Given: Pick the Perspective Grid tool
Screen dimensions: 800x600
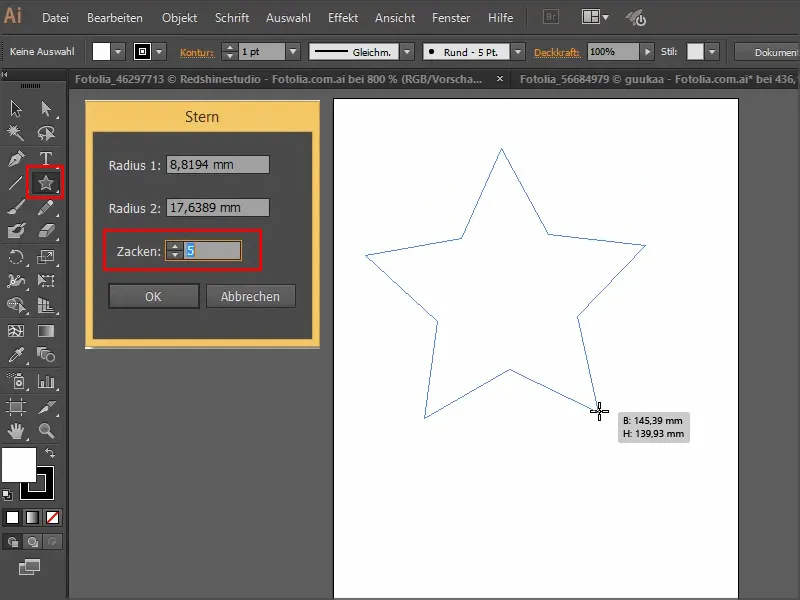Looking at the screenshot, I should click(46, 305).
